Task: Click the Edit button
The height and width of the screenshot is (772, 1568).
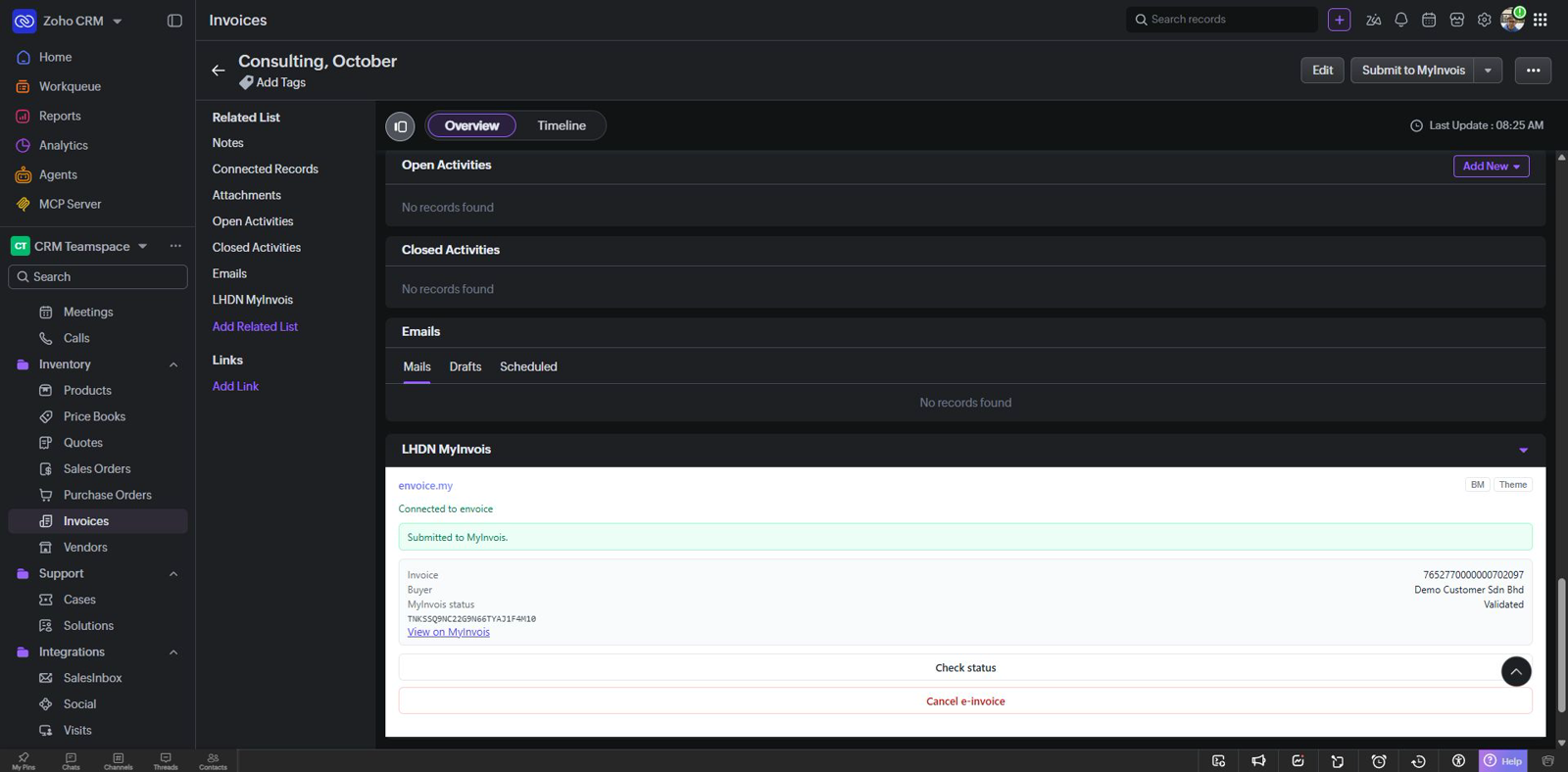Action: point(1322,71)
